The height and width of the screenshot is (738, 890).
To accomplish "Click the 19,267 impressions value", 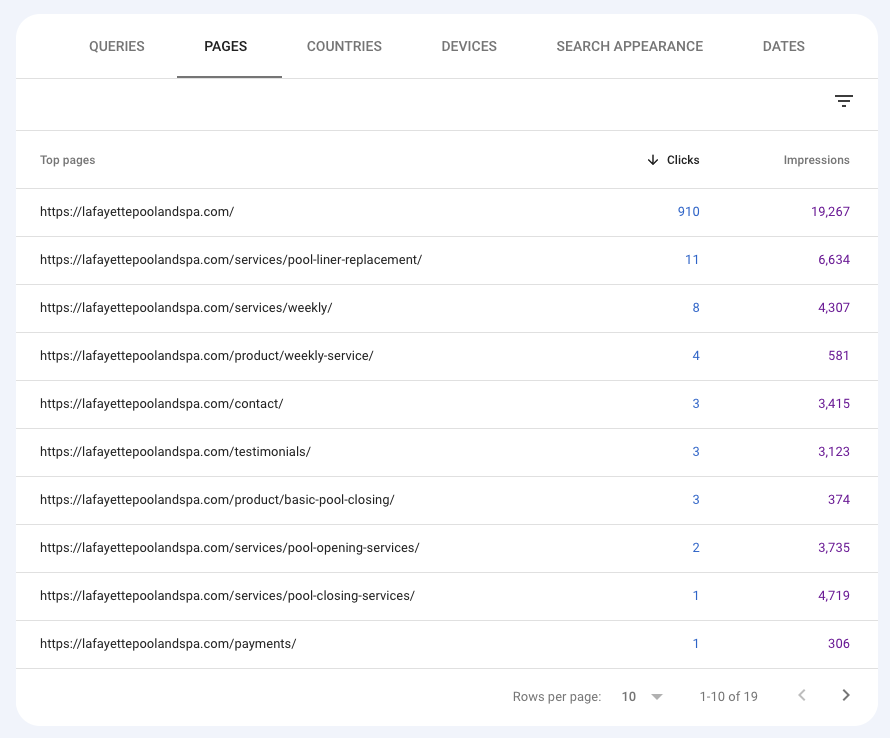I will (830, 212).
